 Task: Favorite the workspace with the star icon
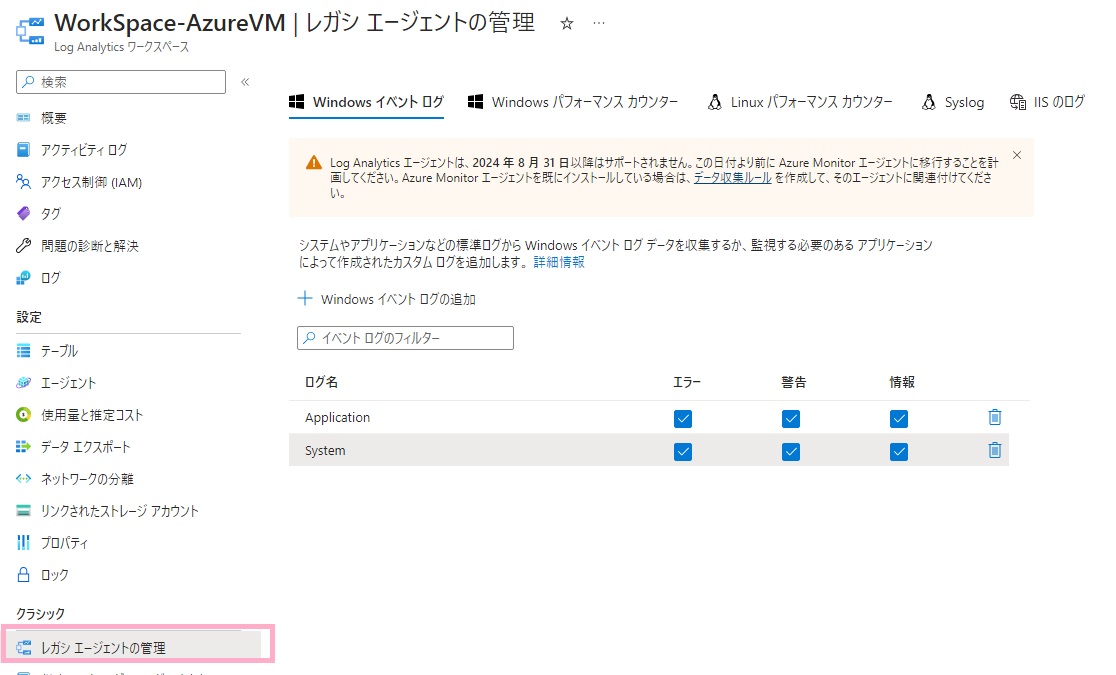[567, 23]
